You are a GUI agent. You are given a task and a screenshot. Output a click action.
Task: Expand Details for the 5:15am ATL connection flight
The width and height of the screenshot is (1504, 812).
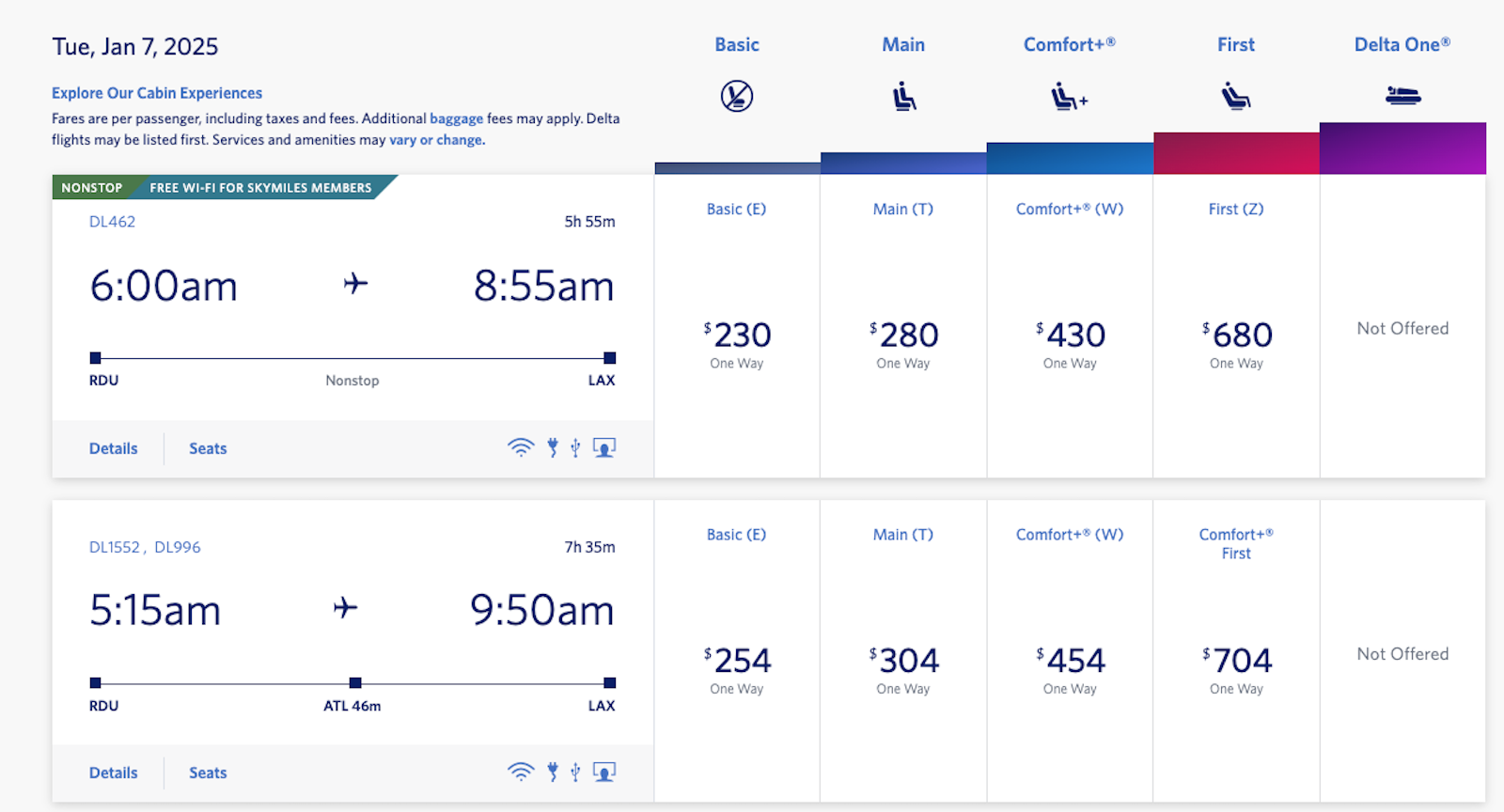114,773
